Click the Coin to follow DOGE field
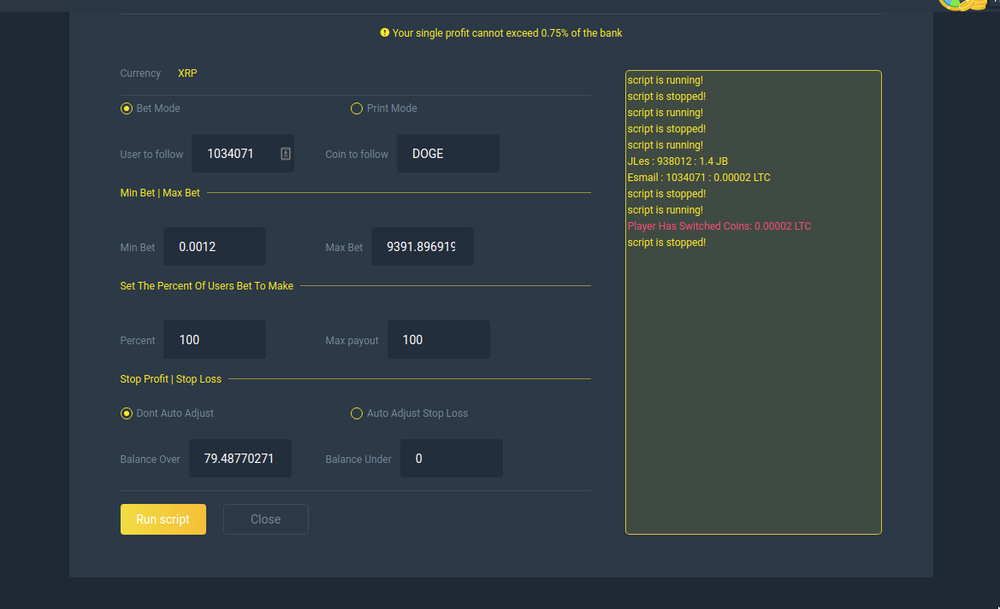The image size is (1000, 609). coord(447,154)
